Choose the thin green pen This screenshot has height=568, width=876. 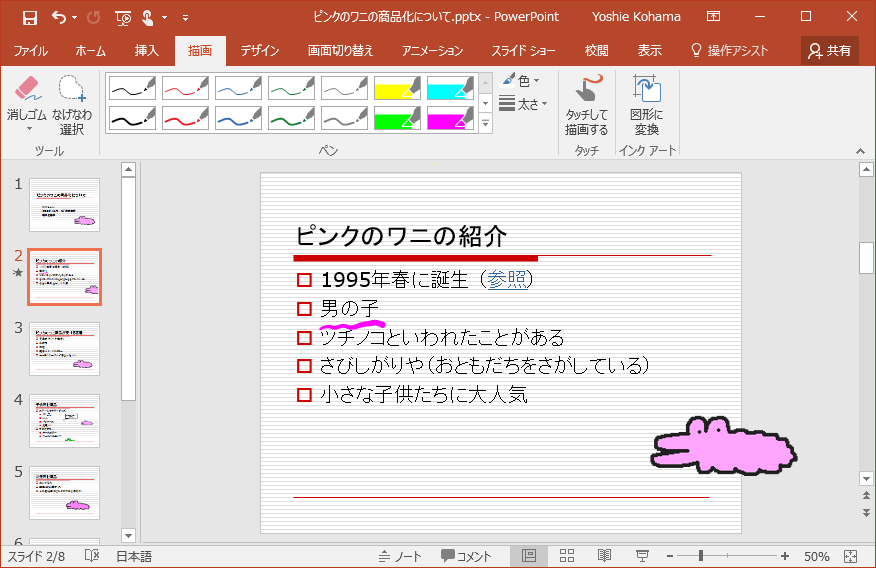coord(292,88)
